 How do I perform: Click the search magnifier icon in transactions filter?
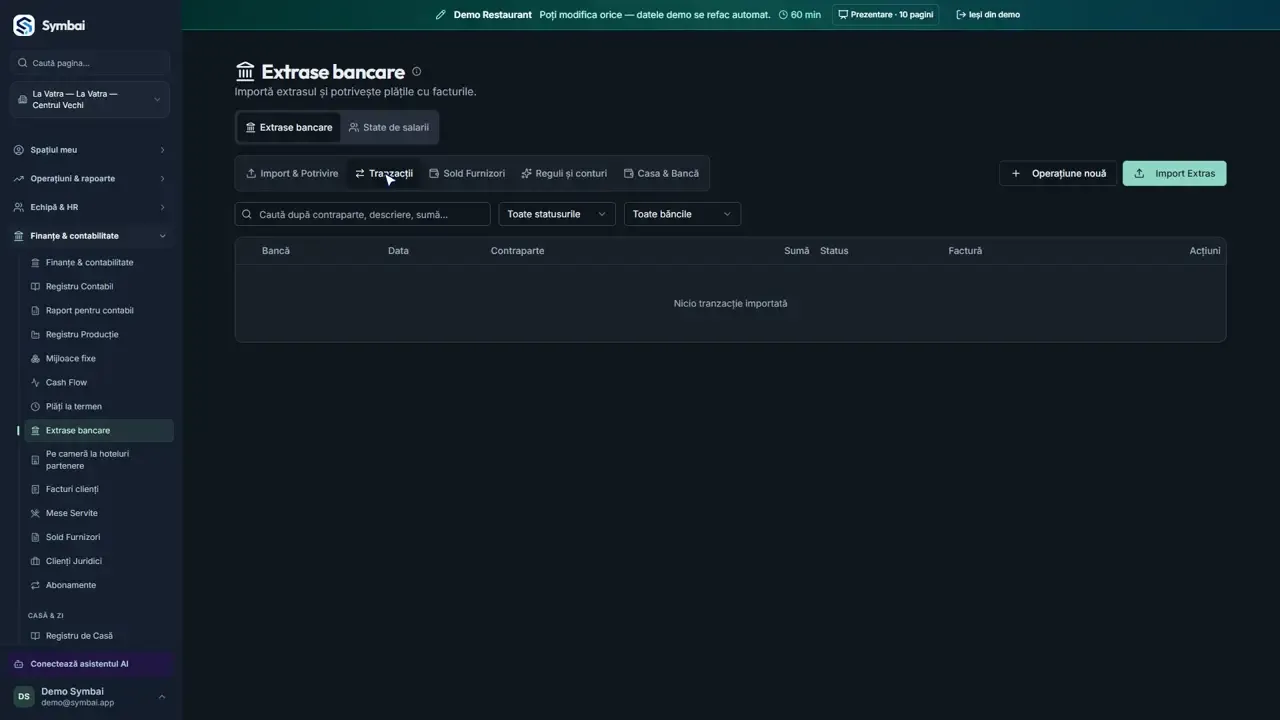tap(247, 214)
